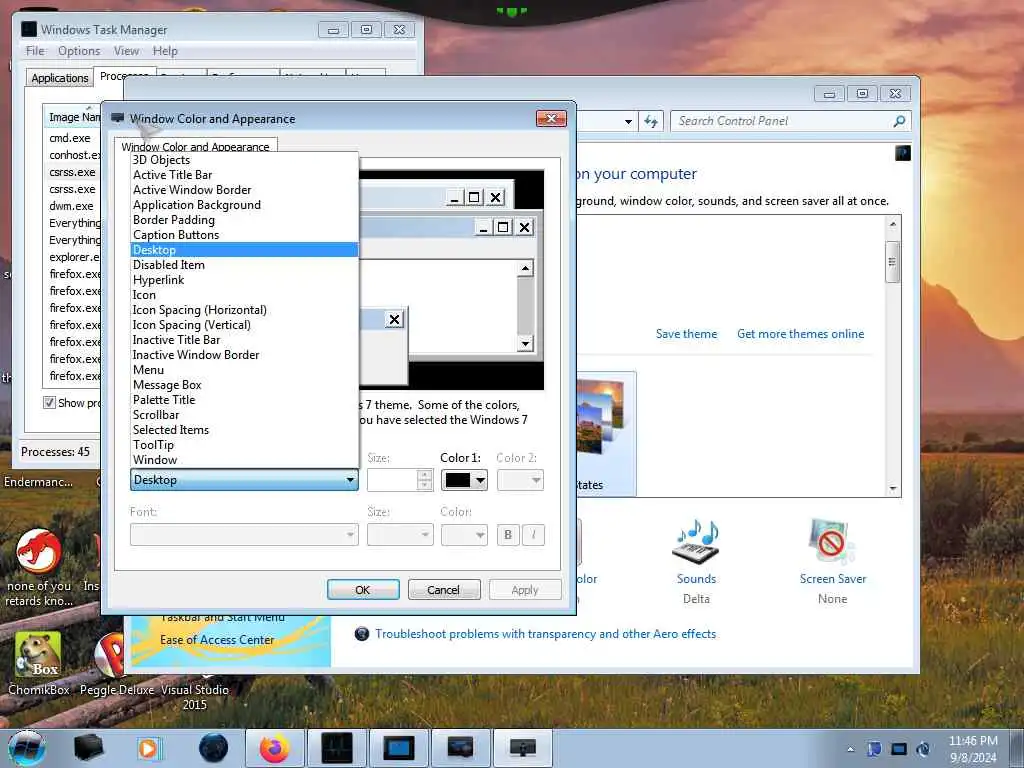Viewport: 1024px width, 768px height.
Task: Click the flag icon in system tray
Action: point(874,749)
